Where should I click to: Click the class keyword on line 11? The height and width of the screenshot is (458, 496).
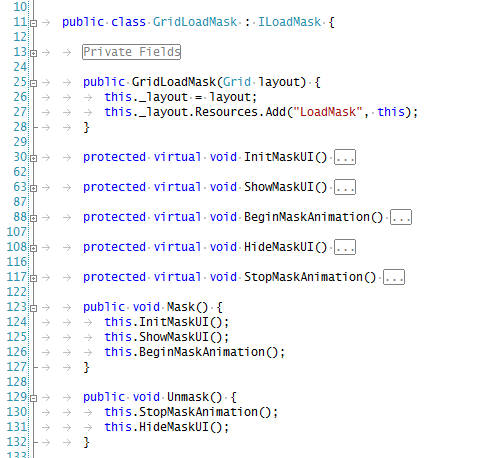(128, 22)
